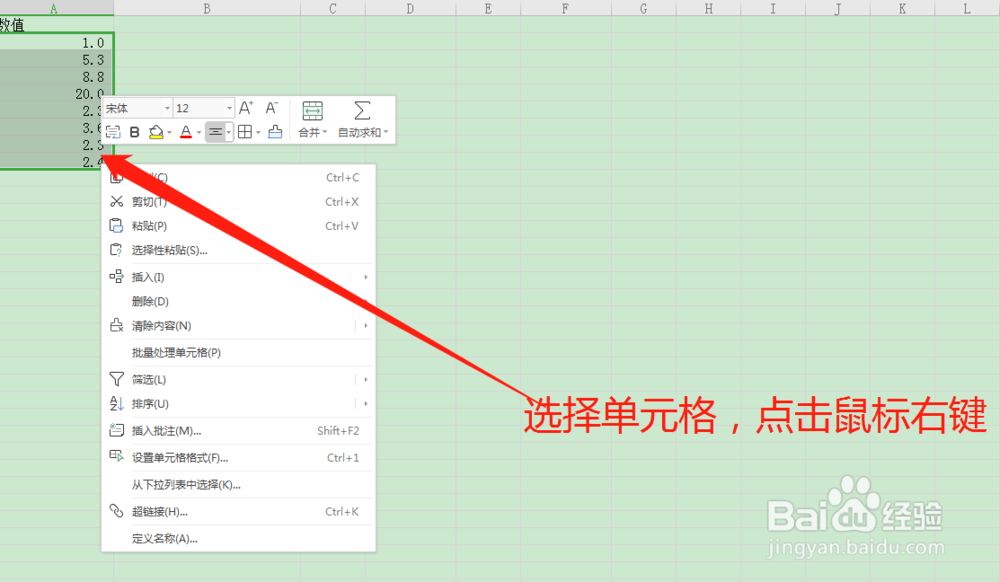This screenshot has width=1000, height=582.
Task: Click the text alignment icon
Action: pyautogui.click(x=217, y=130)
